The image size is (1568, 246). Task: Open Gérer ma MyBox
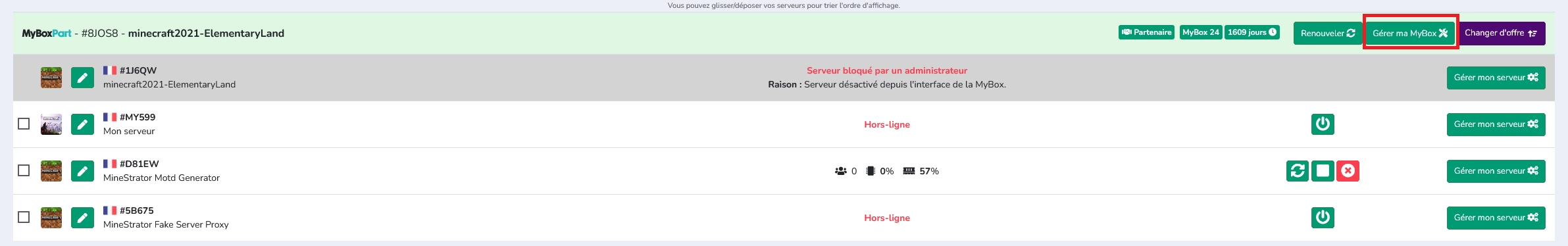click(1410, 34)
